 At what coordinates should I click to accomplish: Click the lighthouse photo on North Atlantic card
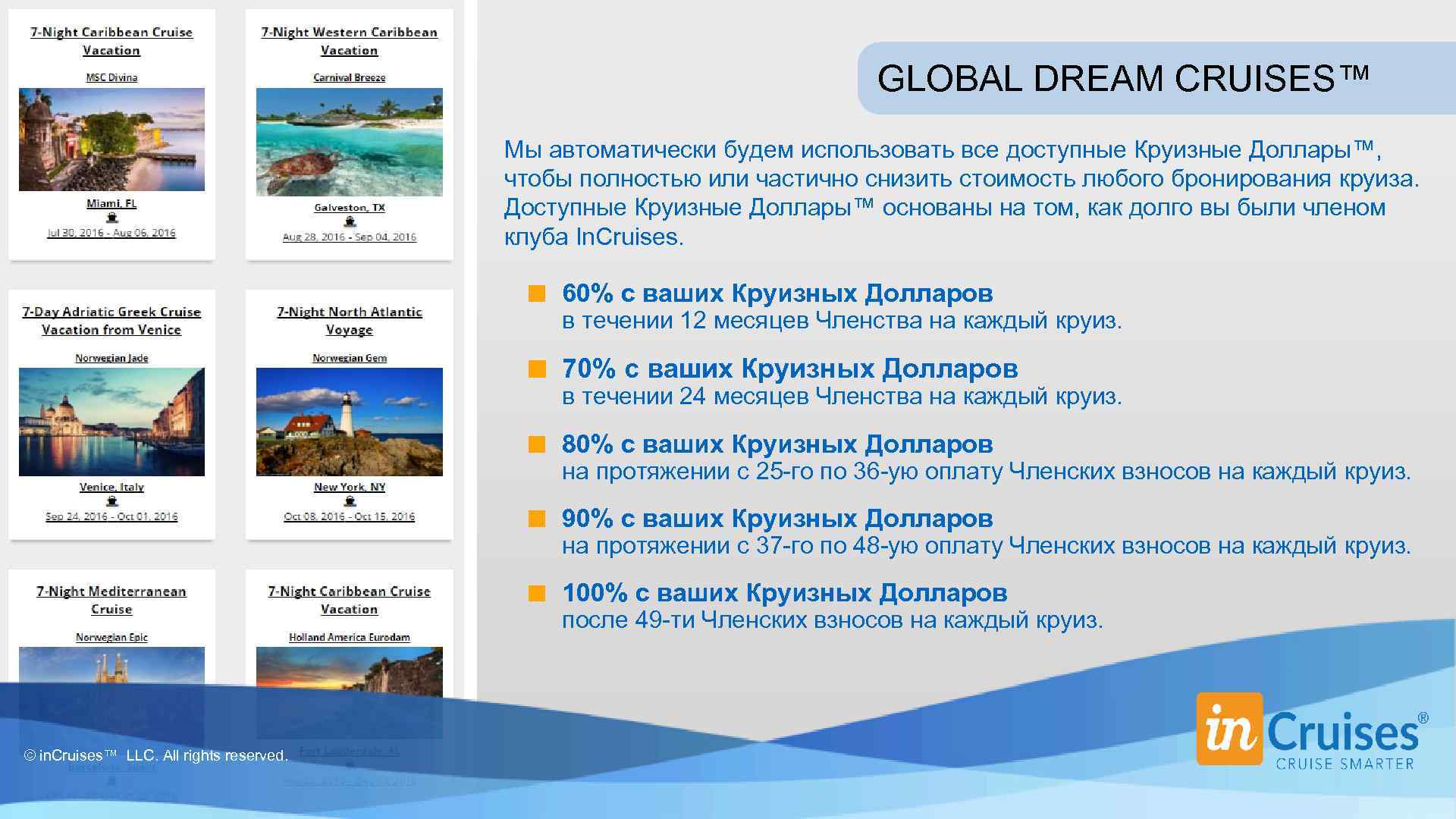[349, 422]
